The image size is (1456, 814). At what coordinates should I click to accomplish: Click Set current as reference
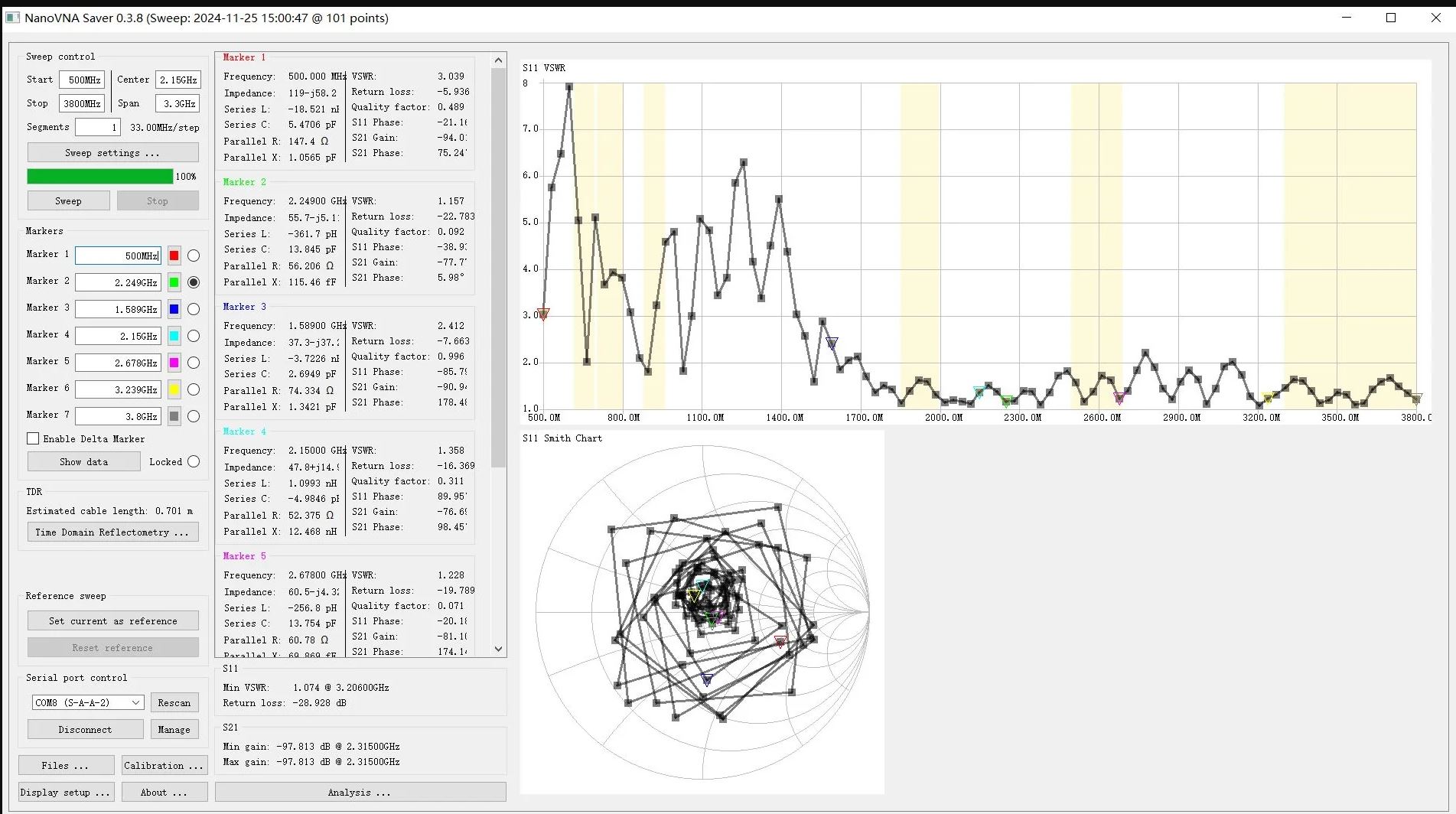click(112, 621)
